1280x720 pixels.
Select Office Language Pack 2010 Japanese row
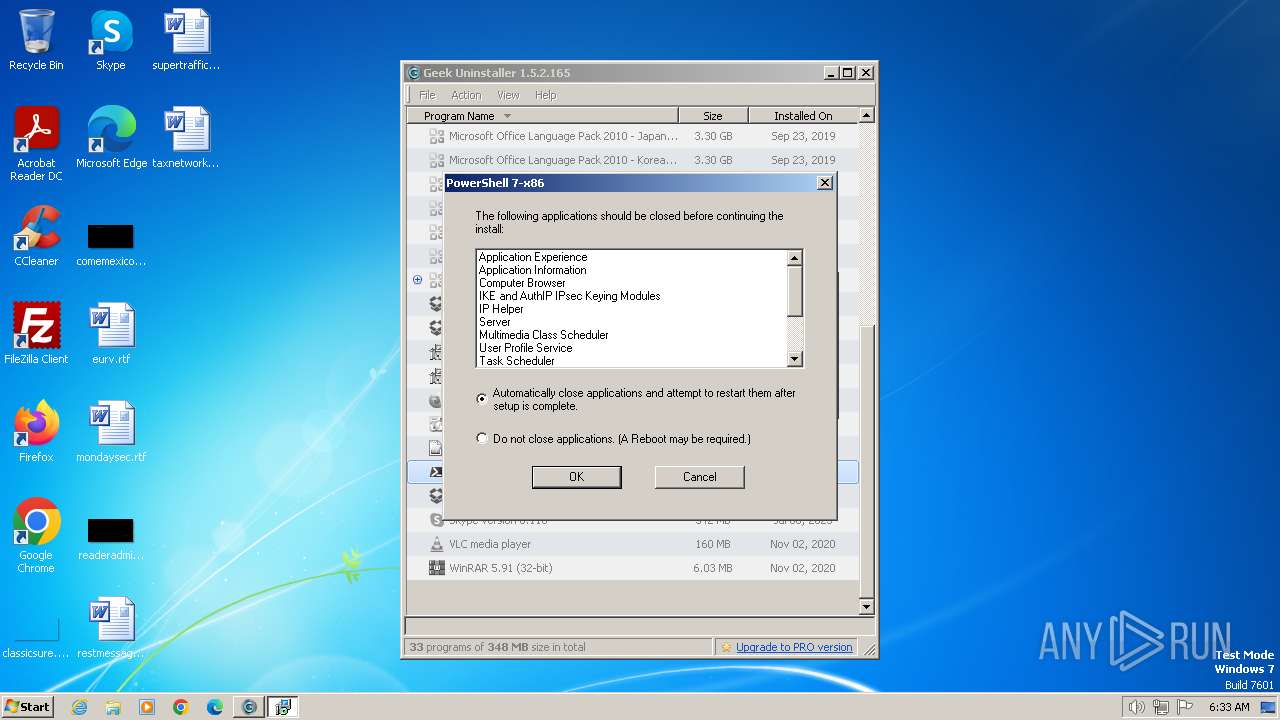coord(633,136)
